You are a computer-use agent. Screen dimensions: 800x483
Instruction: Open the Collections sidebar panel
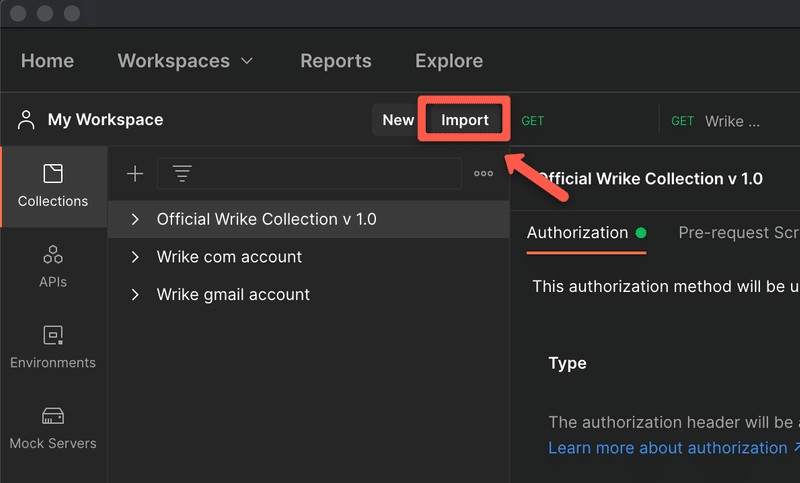(53, 187)
